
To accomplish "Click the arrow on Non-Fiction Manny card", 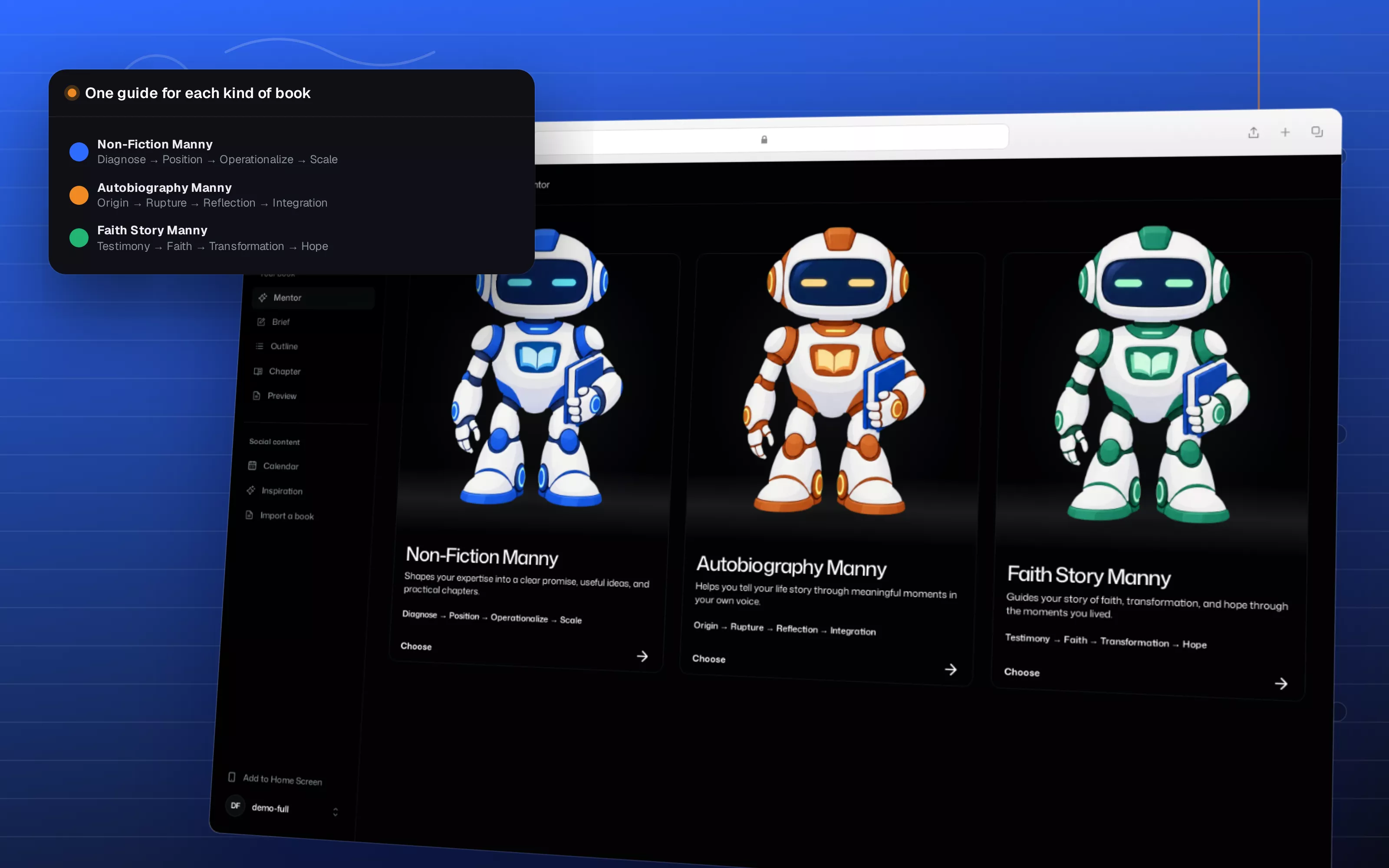I will coord(642,656).
